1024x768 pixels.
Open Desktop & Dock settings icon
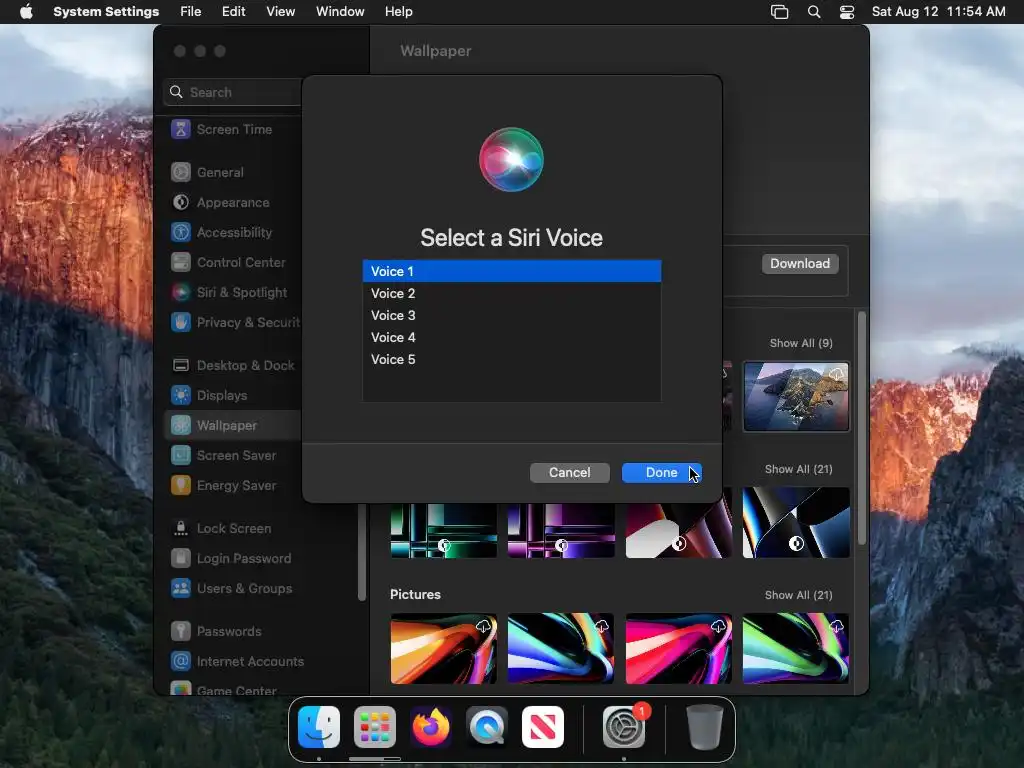pos(181,366)
